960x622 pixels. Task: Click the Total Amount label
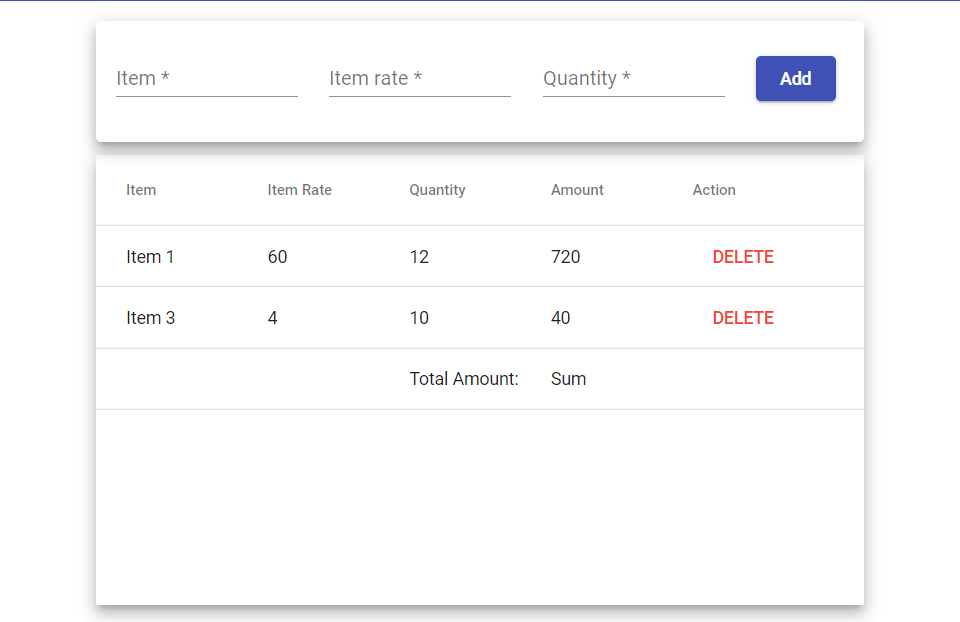(x=464, y=378)
